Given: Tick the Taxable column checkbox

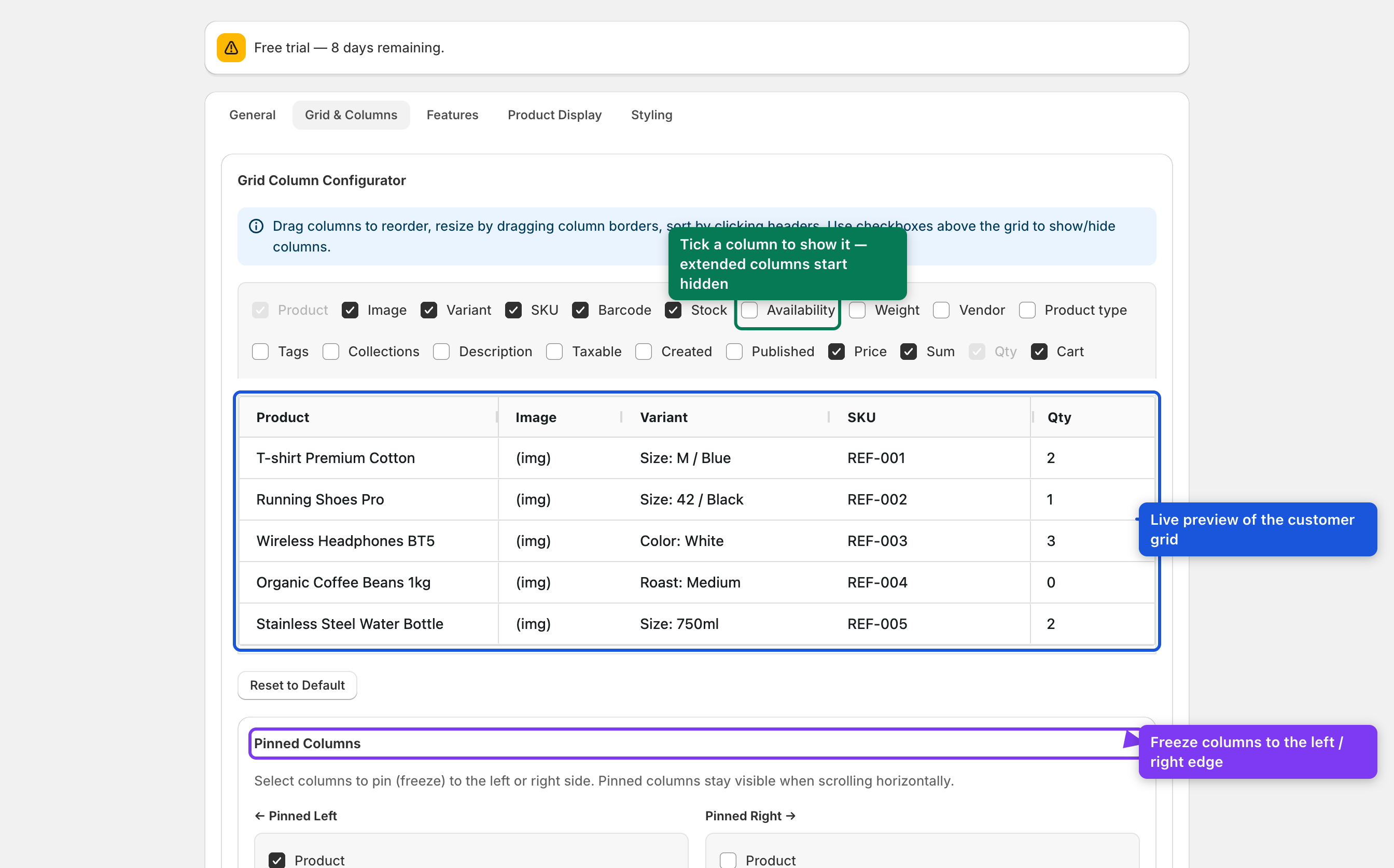Looking at the screenshot, I should [x=554, y=352].
